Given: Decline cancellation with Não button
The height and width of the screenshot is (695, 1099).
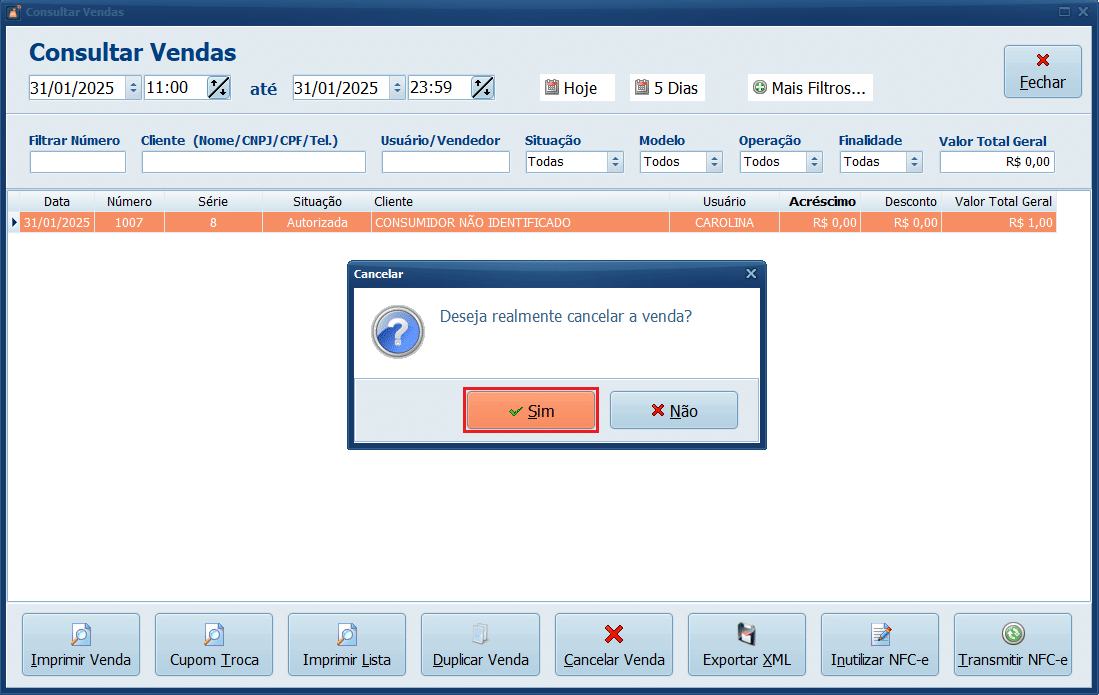Looking at the screenshot, I should point(674,411).
